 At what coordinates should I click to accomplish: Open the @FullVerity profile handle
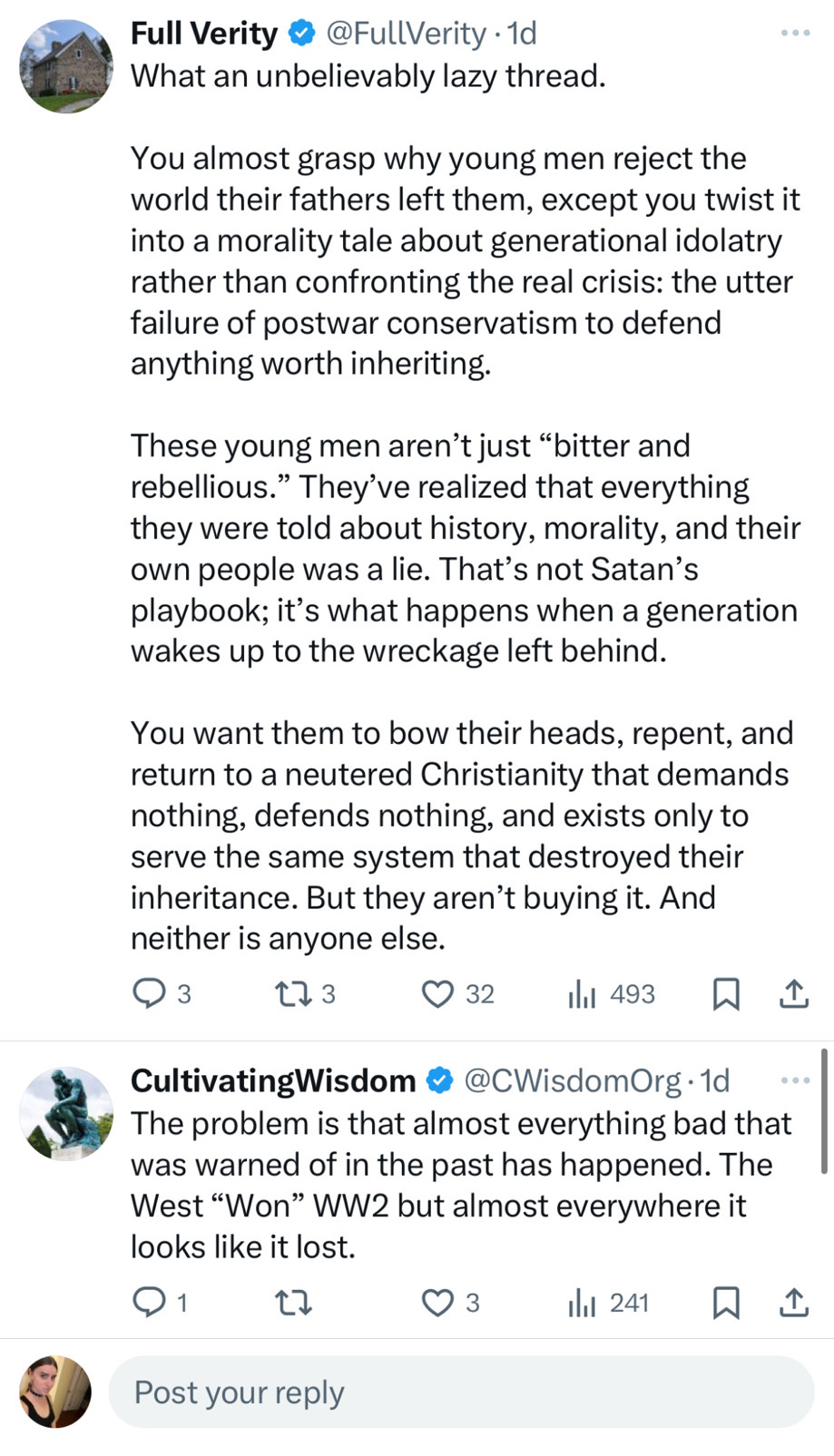click(405, 34)
